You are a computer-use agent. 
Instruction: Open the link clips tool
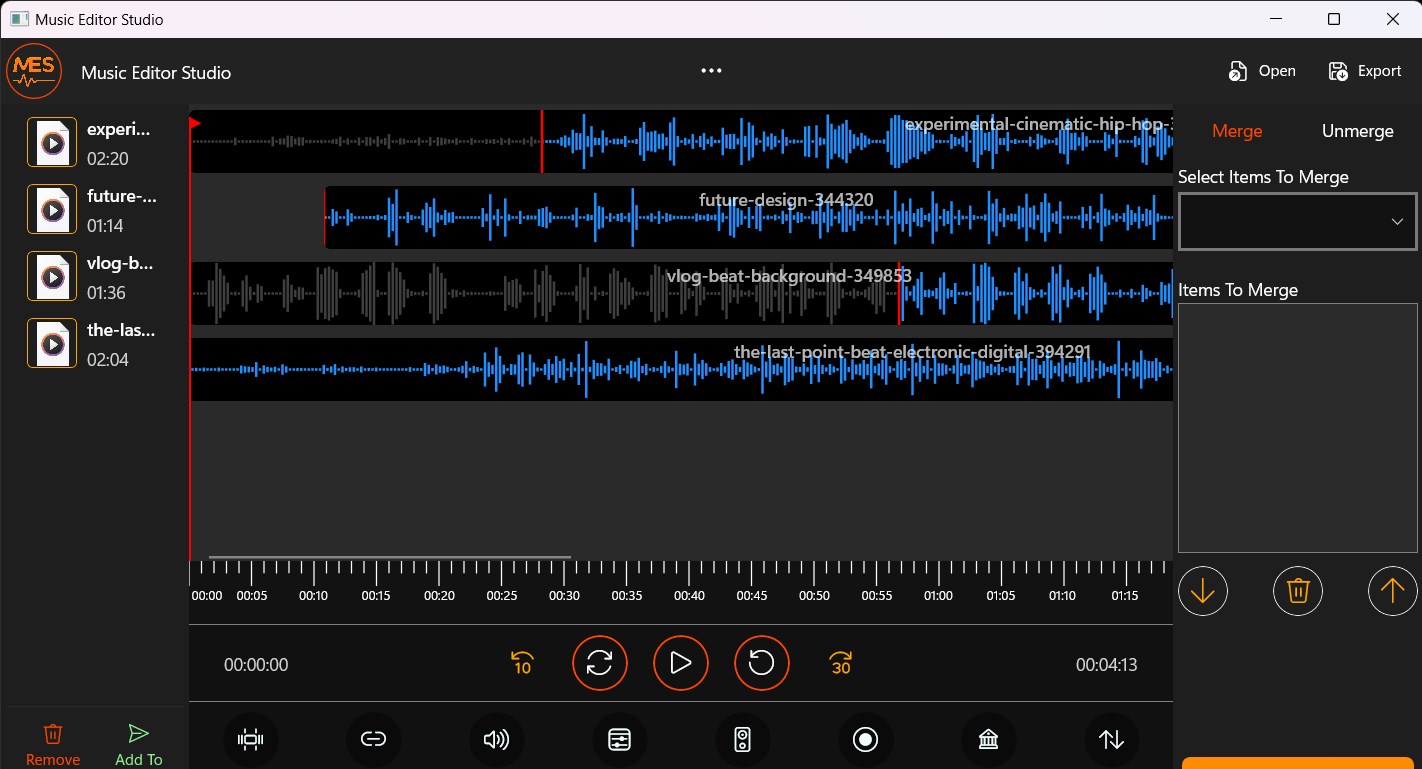374,740
